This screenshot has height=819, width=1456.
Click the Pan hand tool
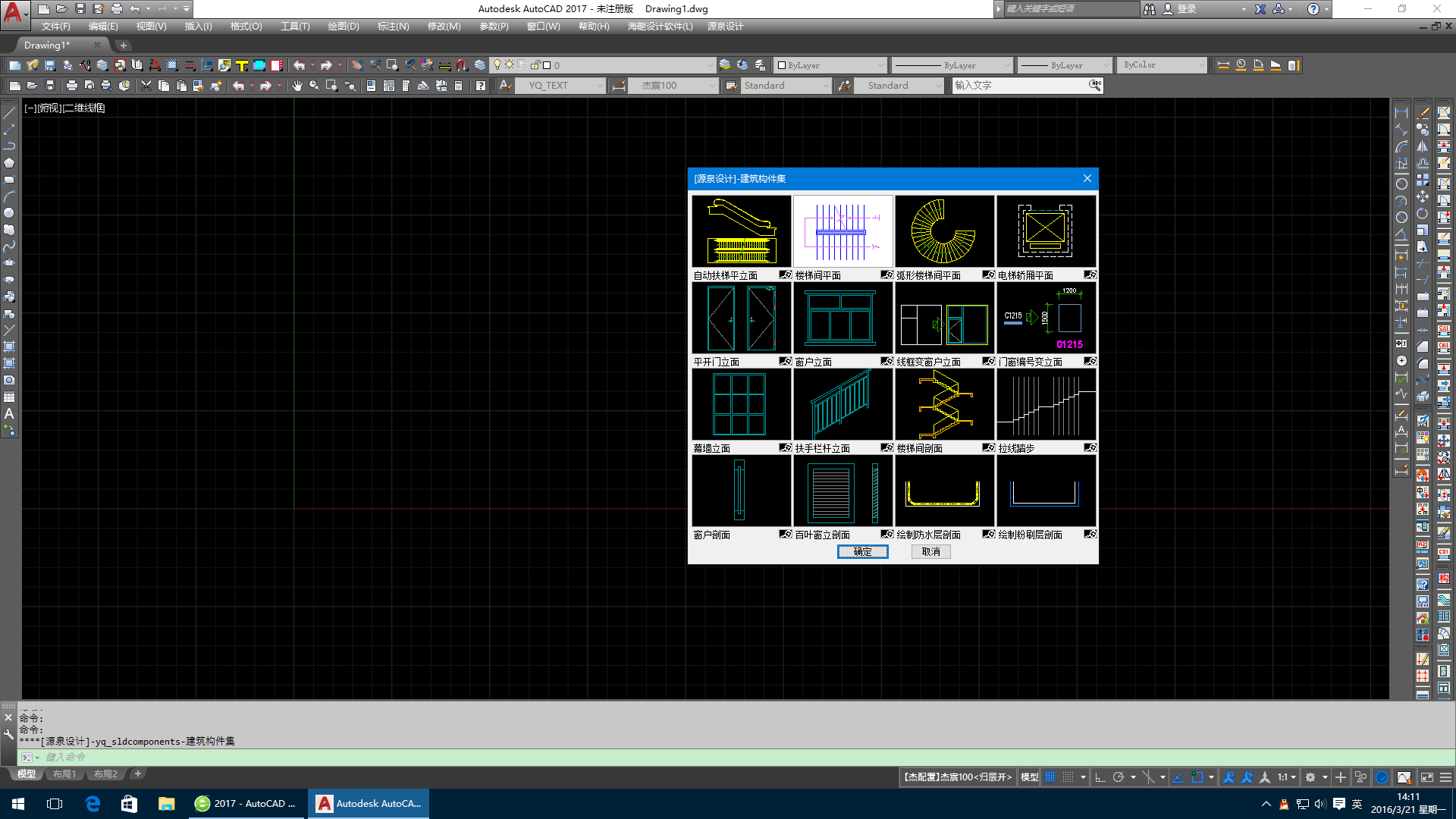click(297, 86)
